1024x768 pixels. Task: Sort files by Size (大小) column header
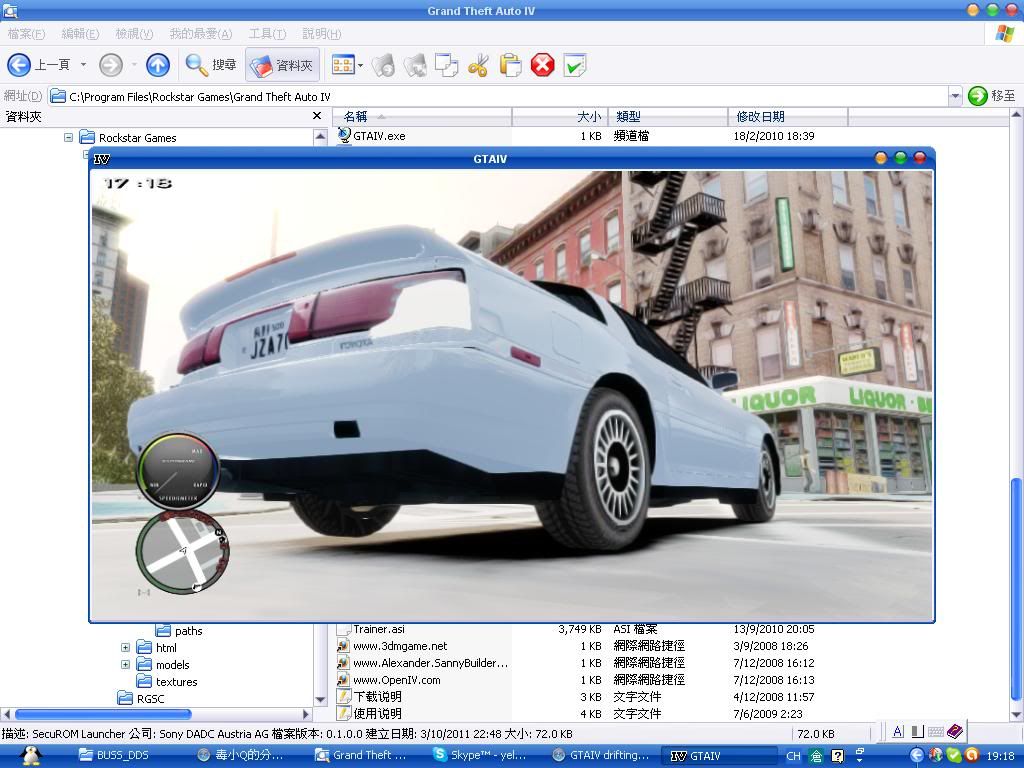(x=560, y=117)
